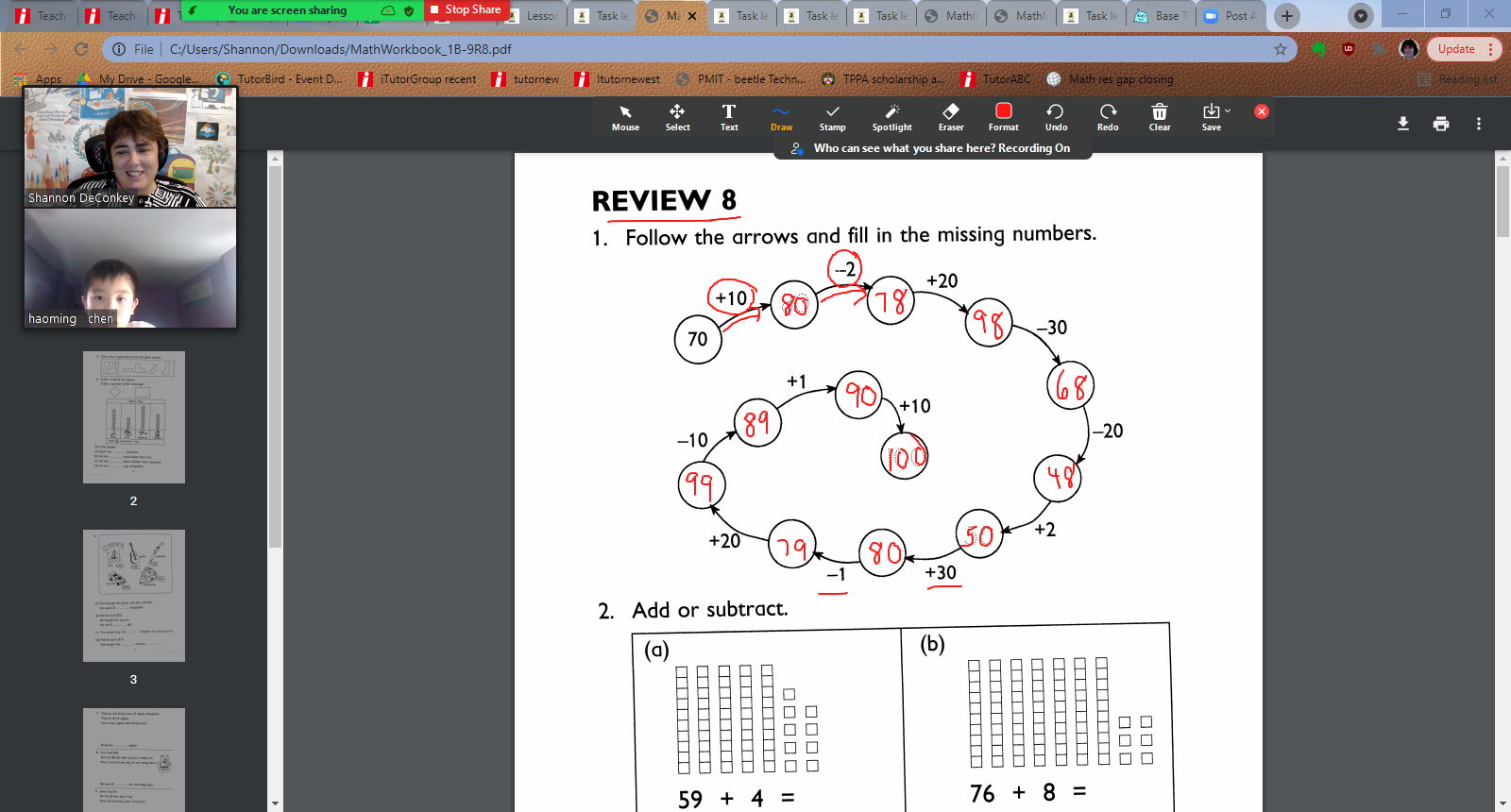Open PMIT - beetle Techn... bookmark
Viewport: 1511px width, 812px height.
coord(741,79)
